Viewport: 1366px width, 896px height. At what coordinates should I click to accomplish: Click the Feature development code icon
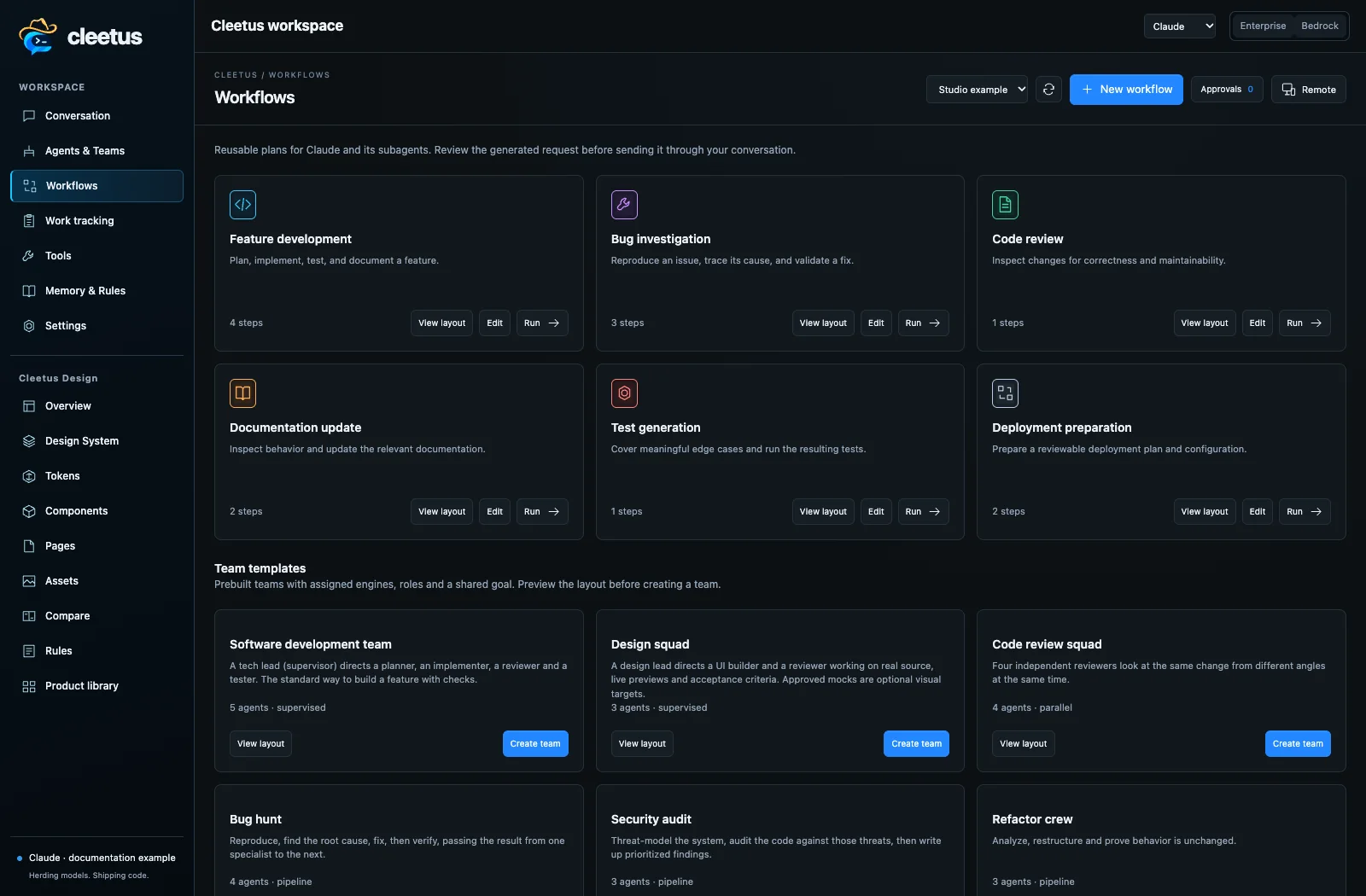tap(243, 205)
